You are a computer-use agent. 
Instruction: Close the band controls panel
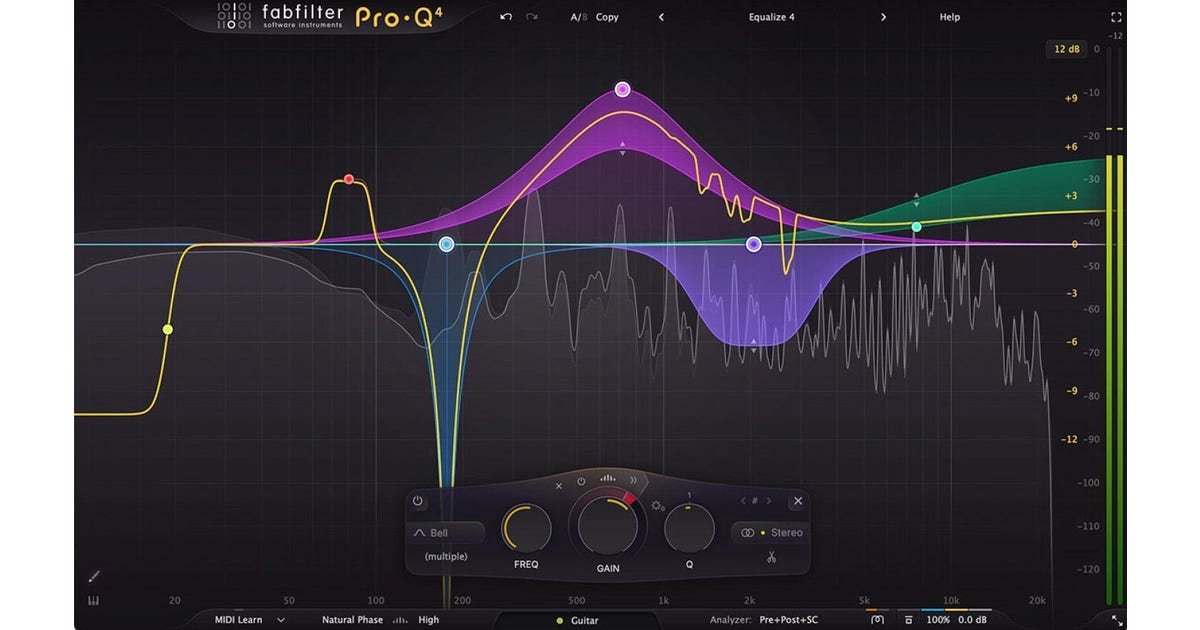(x=797, y=501)
